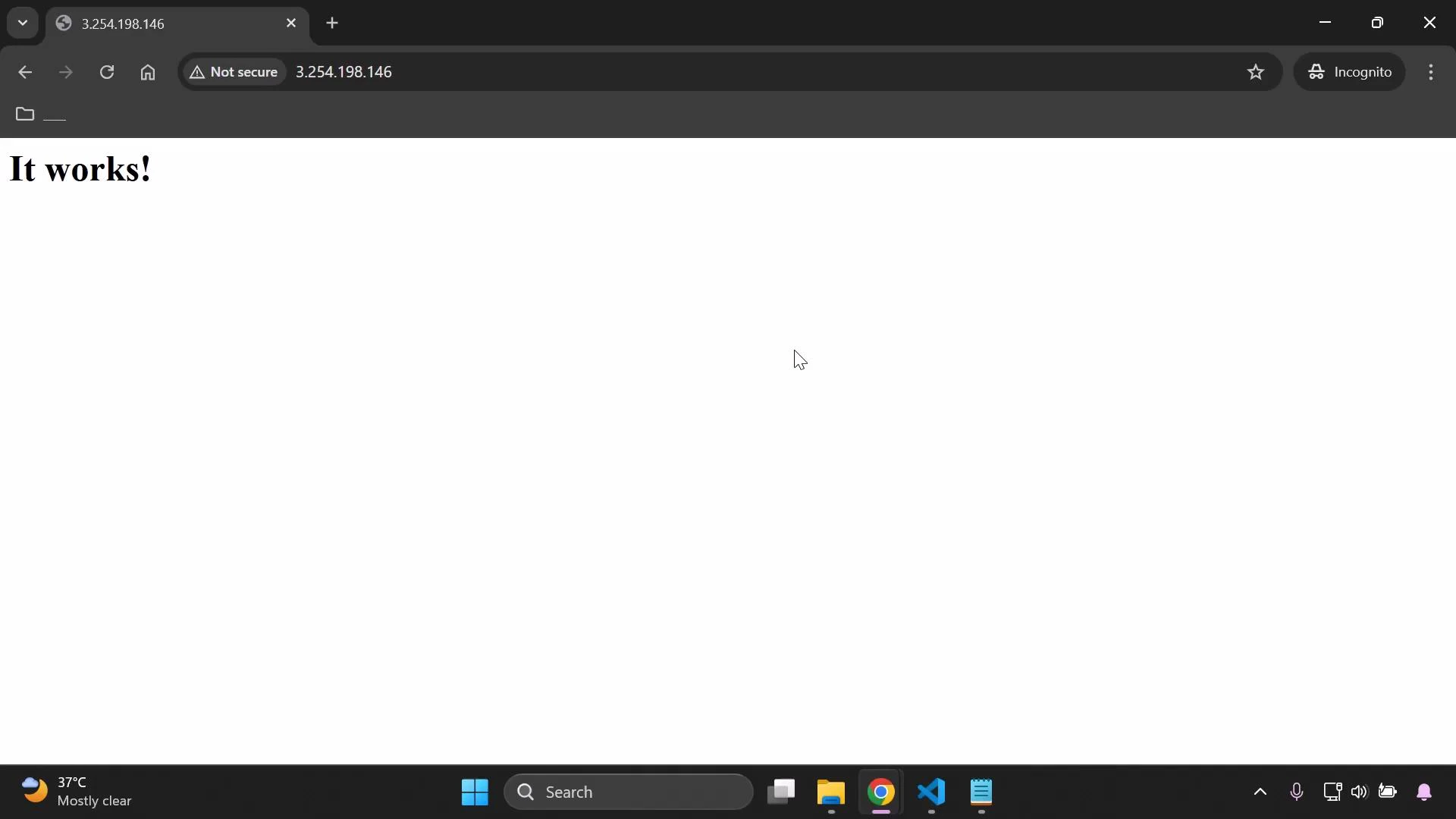1456x819 pixels.
Task: Open the Windows Start menu
Action: 473,792
